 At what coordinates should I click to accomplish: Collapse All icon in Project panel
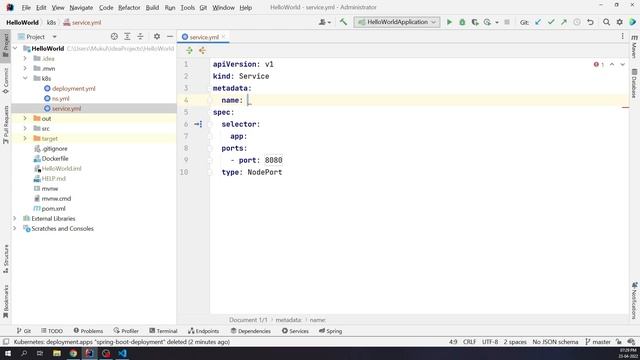point(140,37)
